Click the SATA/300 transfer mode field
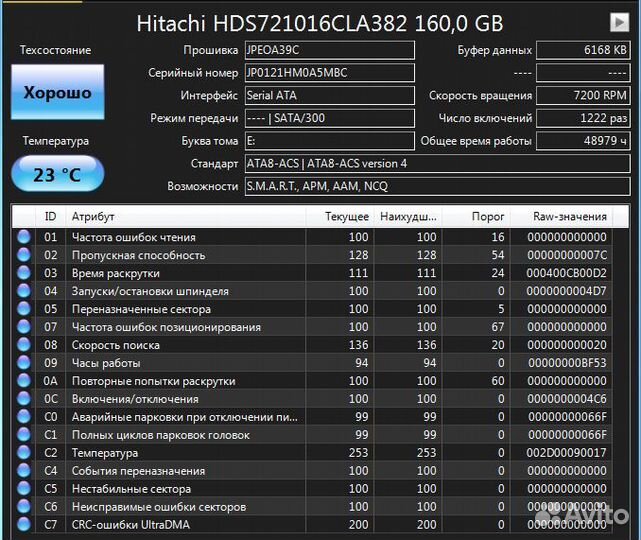This screenshot has height=540, width=641. 329,118
